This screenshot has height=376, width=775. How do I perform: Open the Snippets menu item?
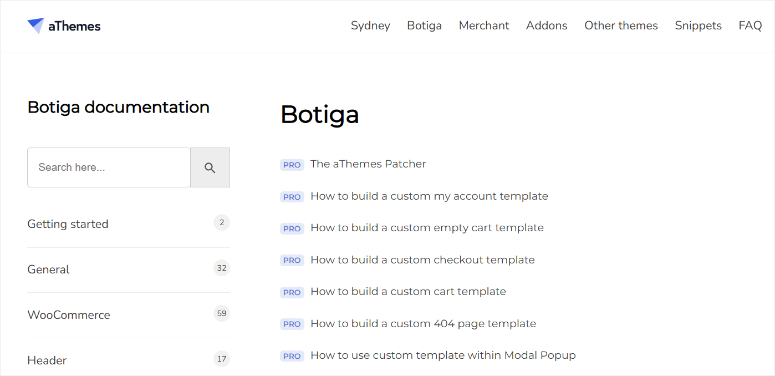pyautogui.click(x=698, y=26)
